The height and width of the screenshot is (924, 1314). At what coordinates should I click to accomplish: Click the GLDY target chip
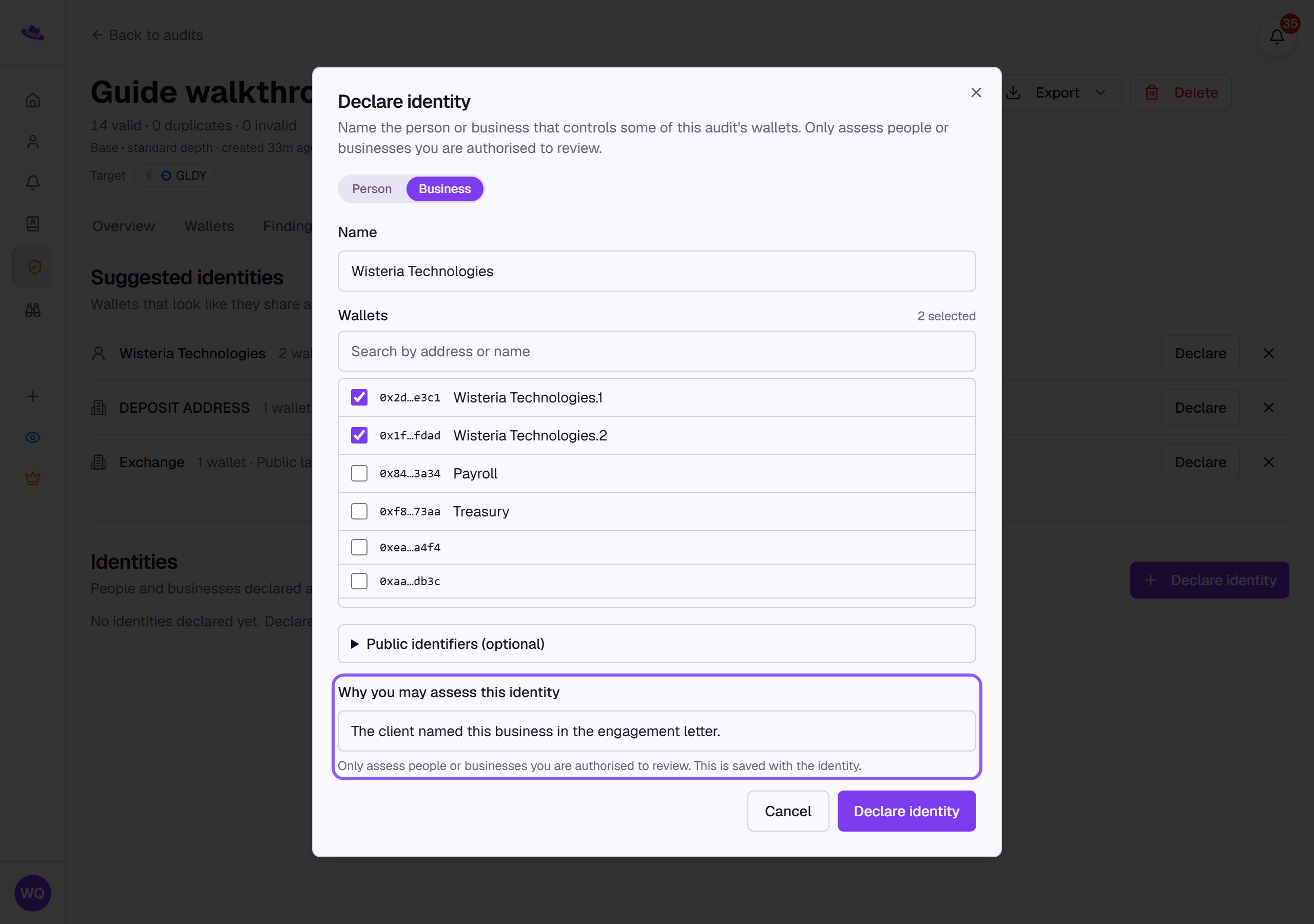[x=174, y=176]
